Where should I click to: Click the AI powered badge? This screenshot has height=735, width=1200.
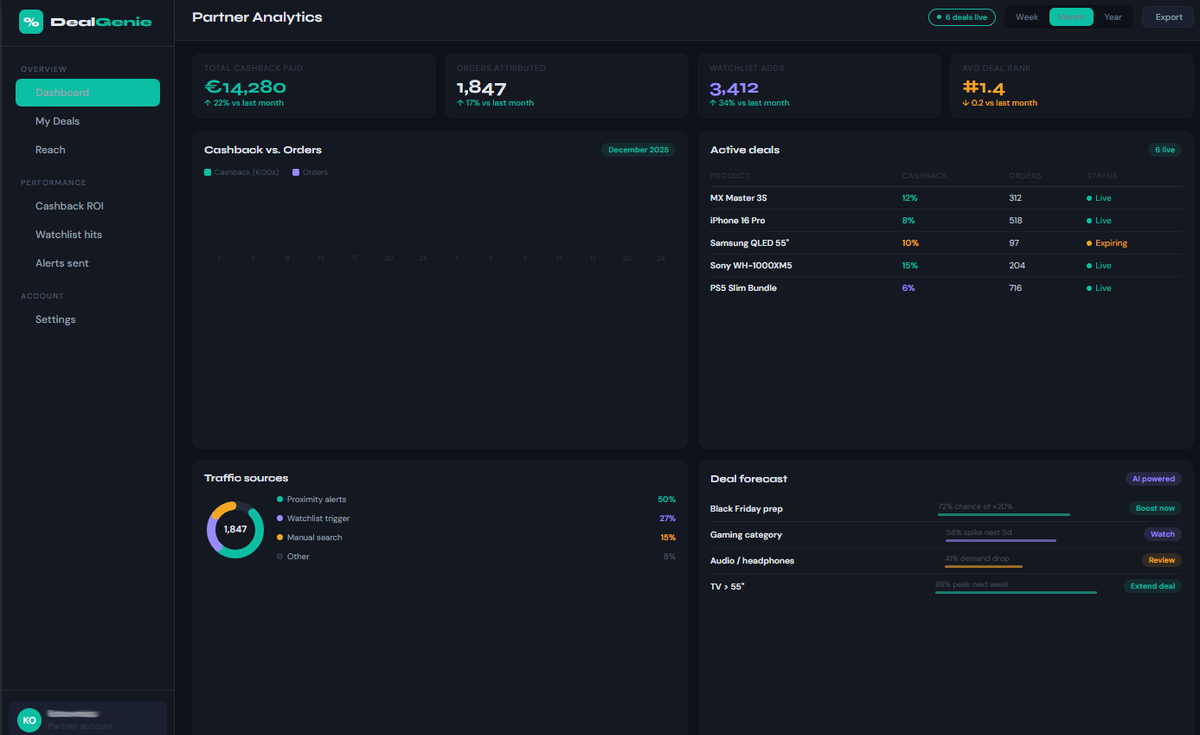pyautogui.click(x=1153, y=479)
